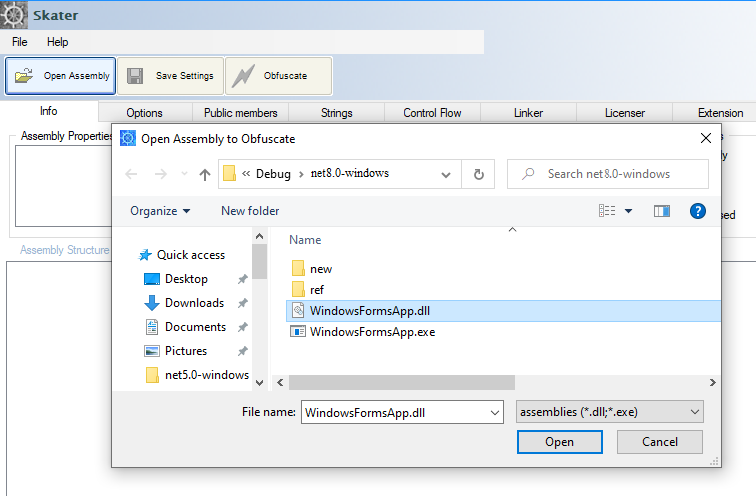Change the file view layout icon
This screenshot has height=496, width=756.
607,211
